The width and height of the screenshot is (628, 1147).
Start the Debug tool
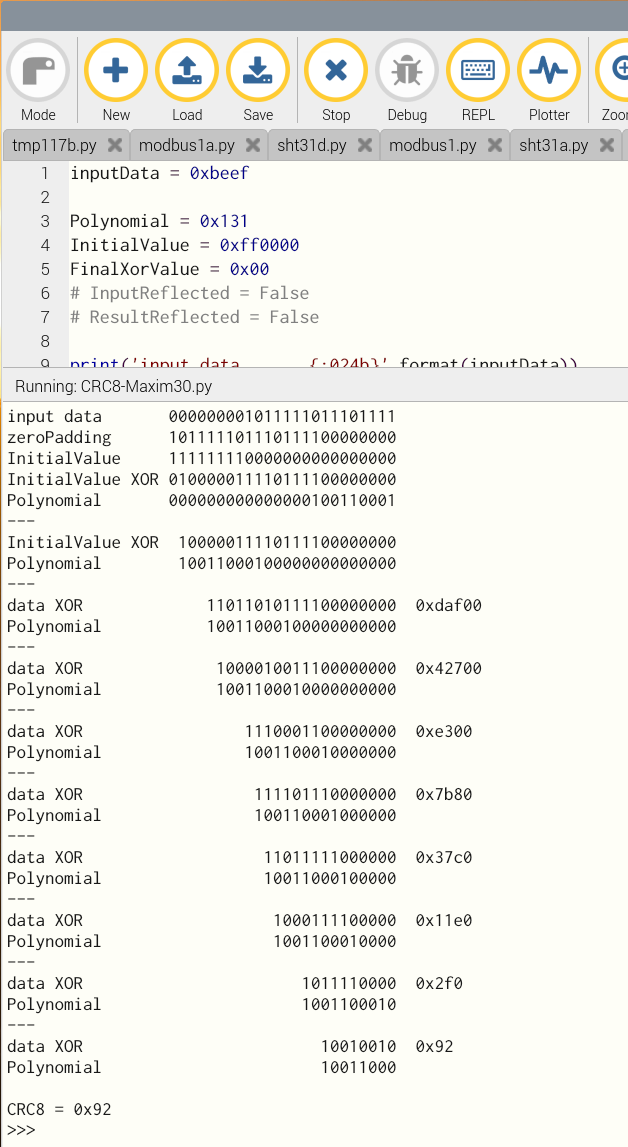(407, 72)
